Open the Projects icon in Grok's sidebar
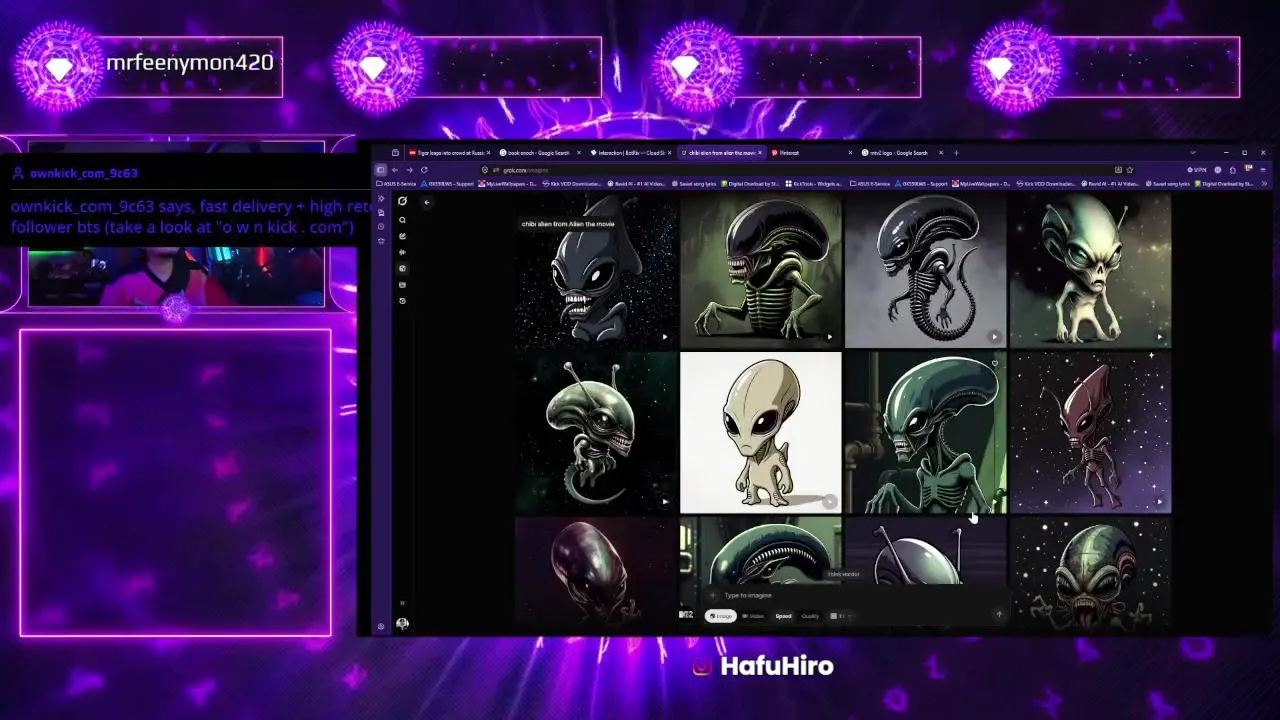 coord(402,285)
